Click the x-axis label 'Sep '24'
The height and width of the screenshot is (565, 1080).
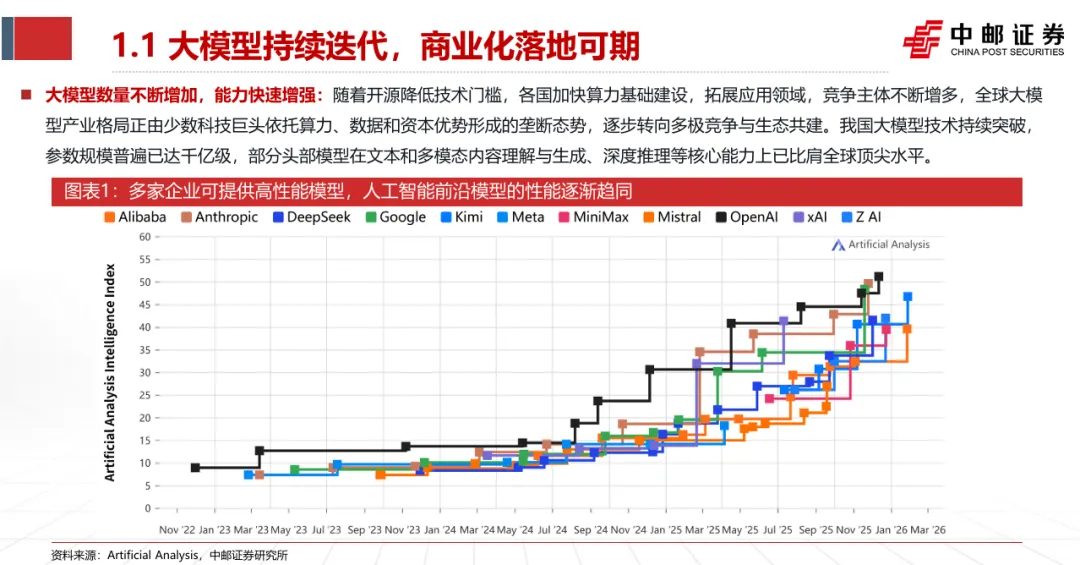coord(590,530)
